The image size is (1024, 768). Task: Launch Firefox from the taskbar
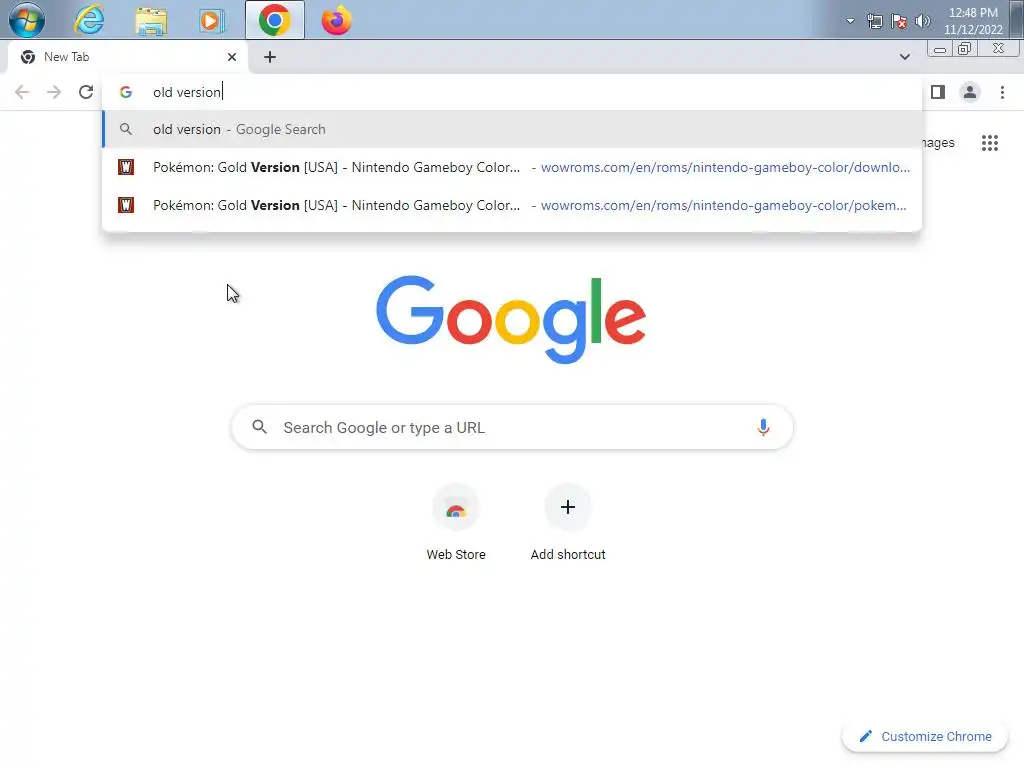336,20
